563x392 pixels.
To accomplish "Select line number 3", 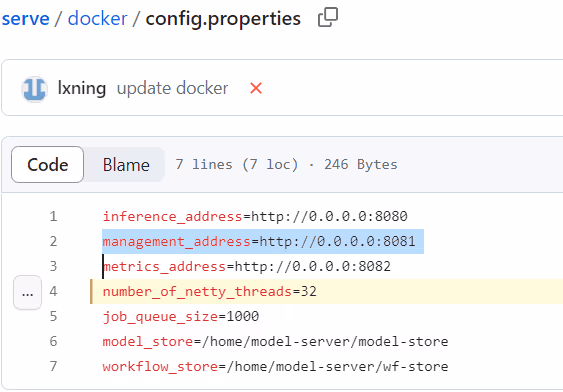I will click(53, 266).
